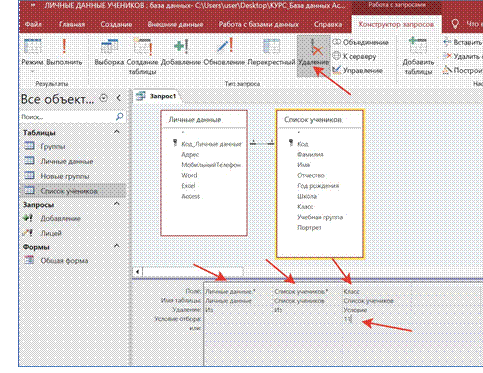Click Код_Личные данные field

(x=211, y=144)
